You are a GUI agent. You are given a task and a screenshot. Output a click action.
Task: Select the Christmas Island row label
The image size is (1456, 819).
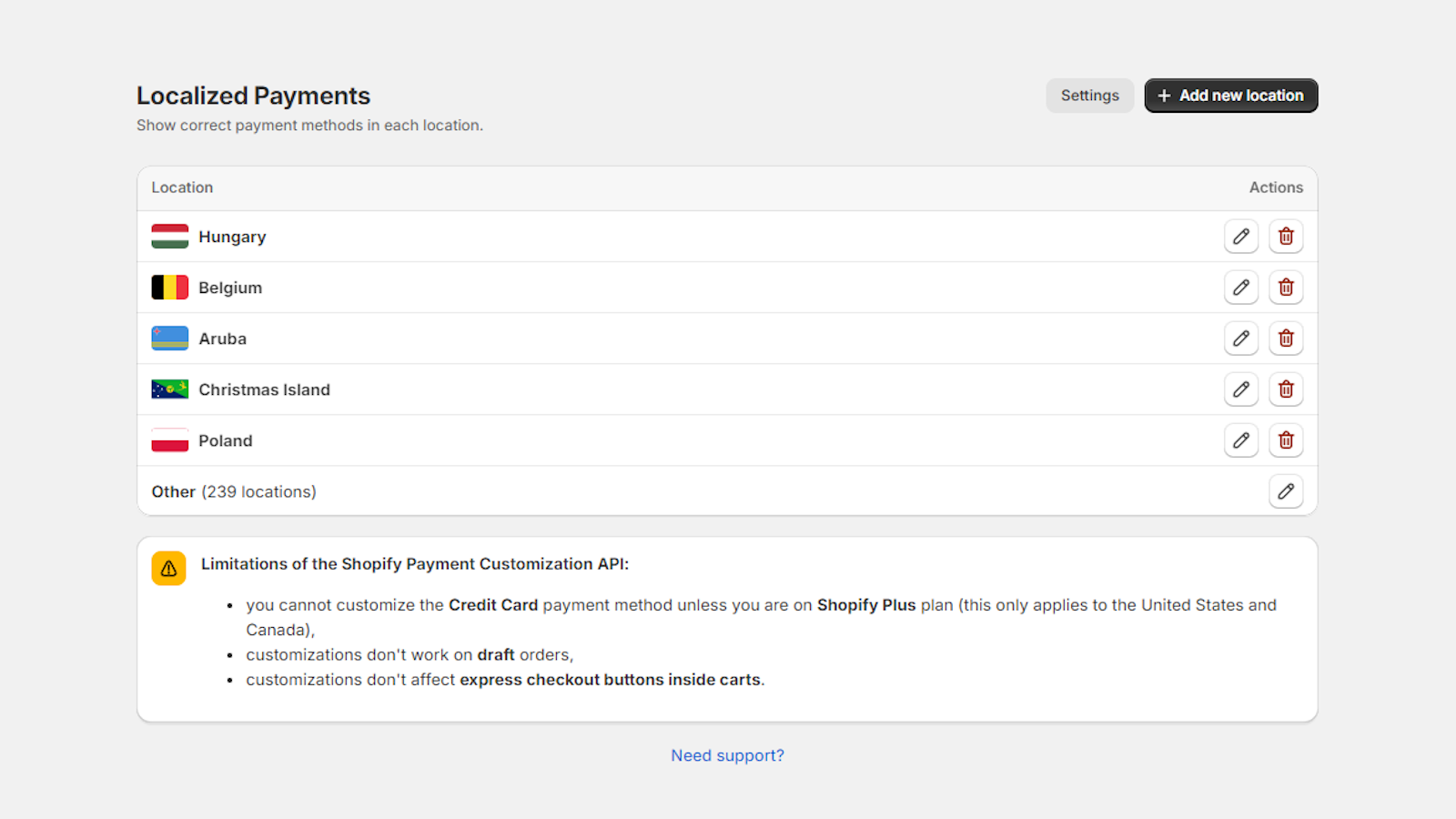coord(264,389)
